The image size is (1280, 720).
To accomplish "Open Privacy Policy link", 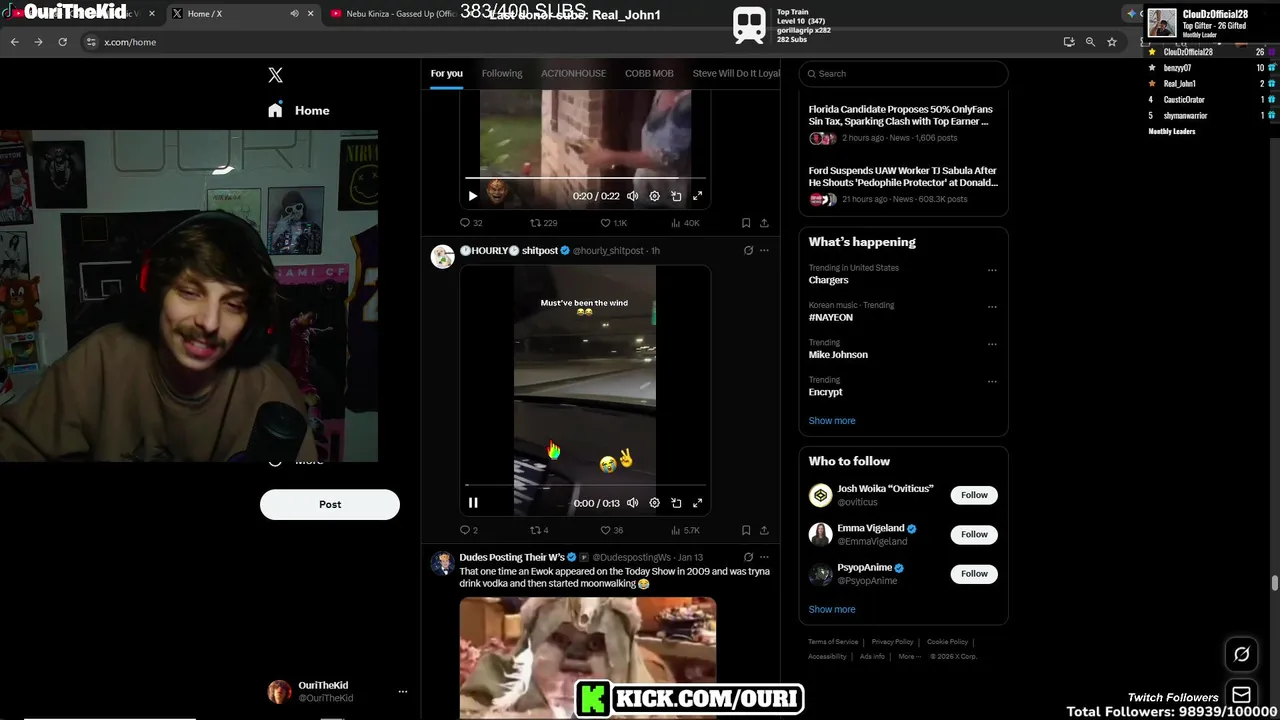I will tap(892, 642).
